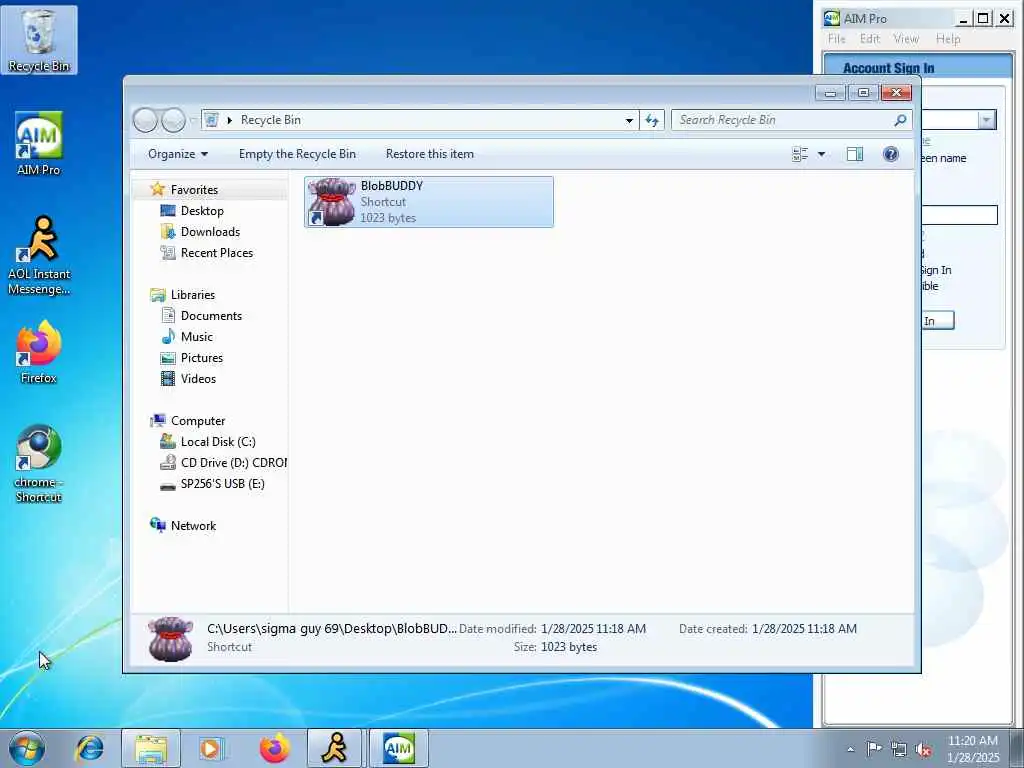
Task: Open View menu in AIM Pro window
Action: pos(906,39)
